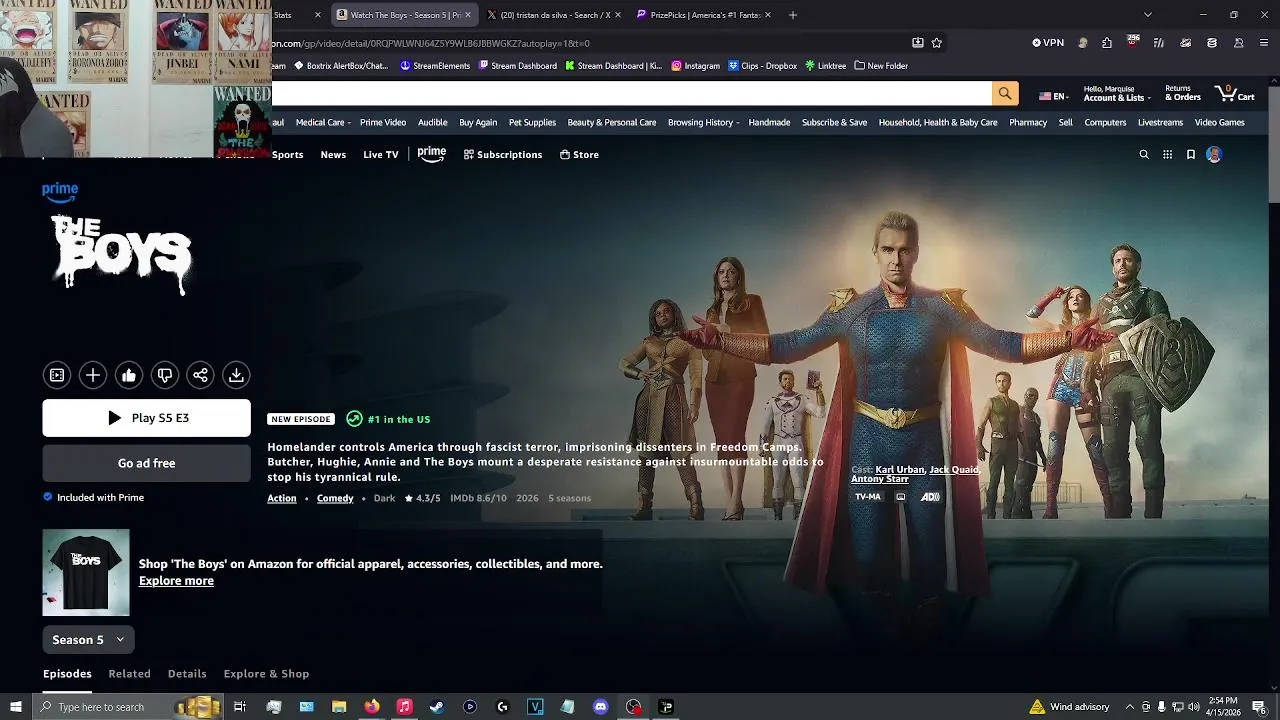Open Store in Prime Video navigation

pyautogui.click(x=579, y=155)
